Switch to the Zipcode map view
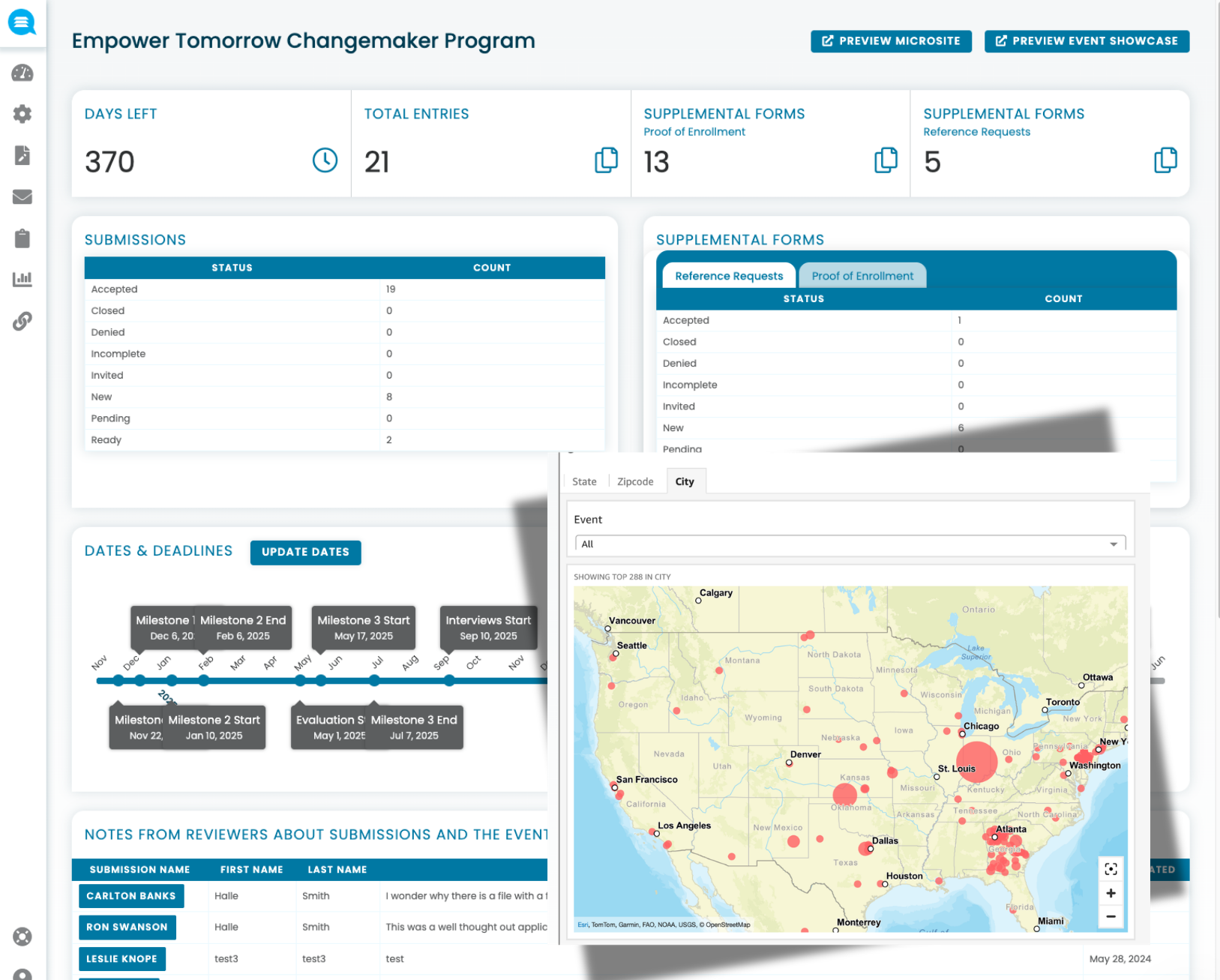The image size is (1220, 980). (x=635, y=481)
